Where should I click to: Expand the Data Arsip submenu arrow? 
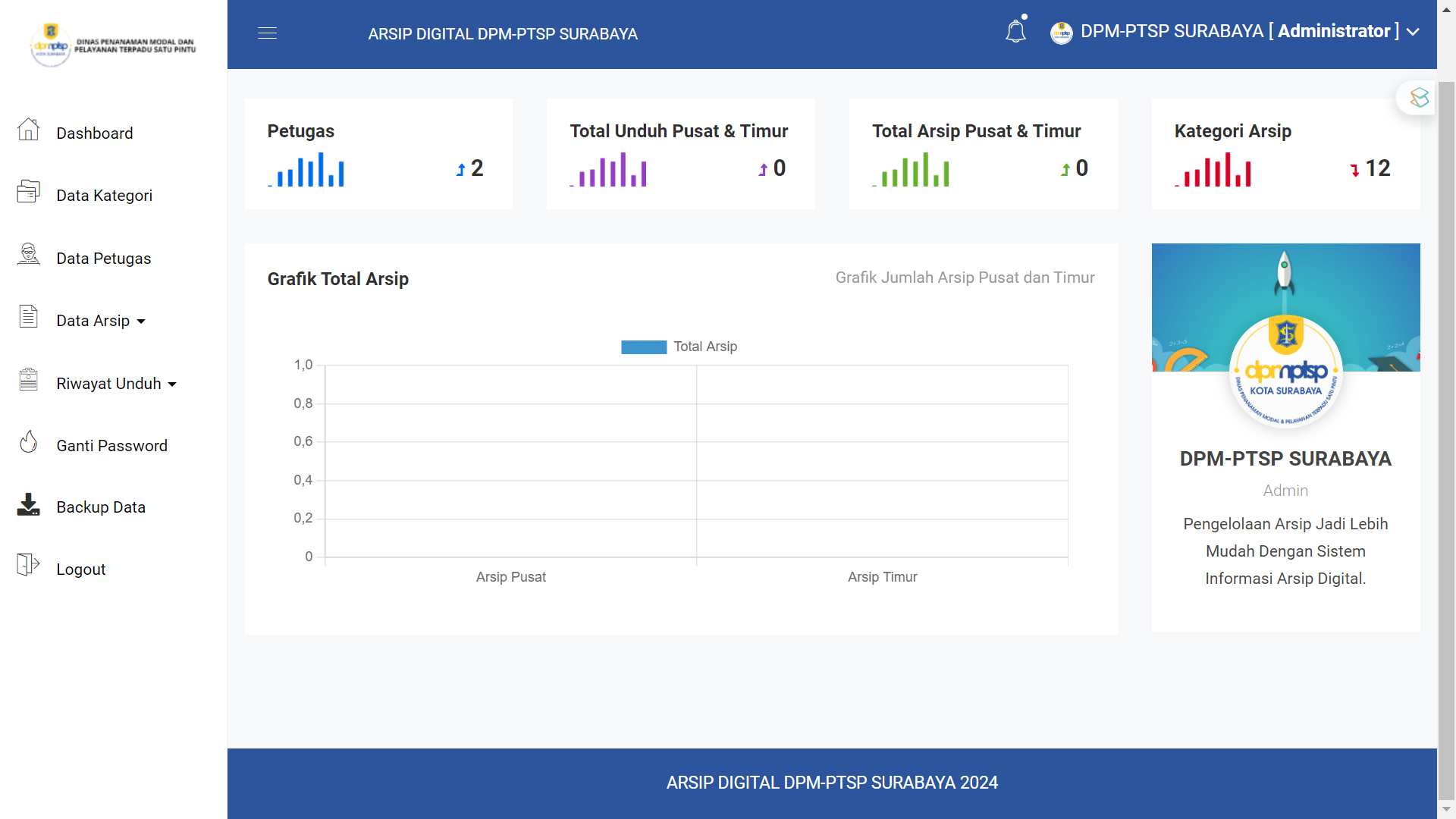click(x=141, y=322)
